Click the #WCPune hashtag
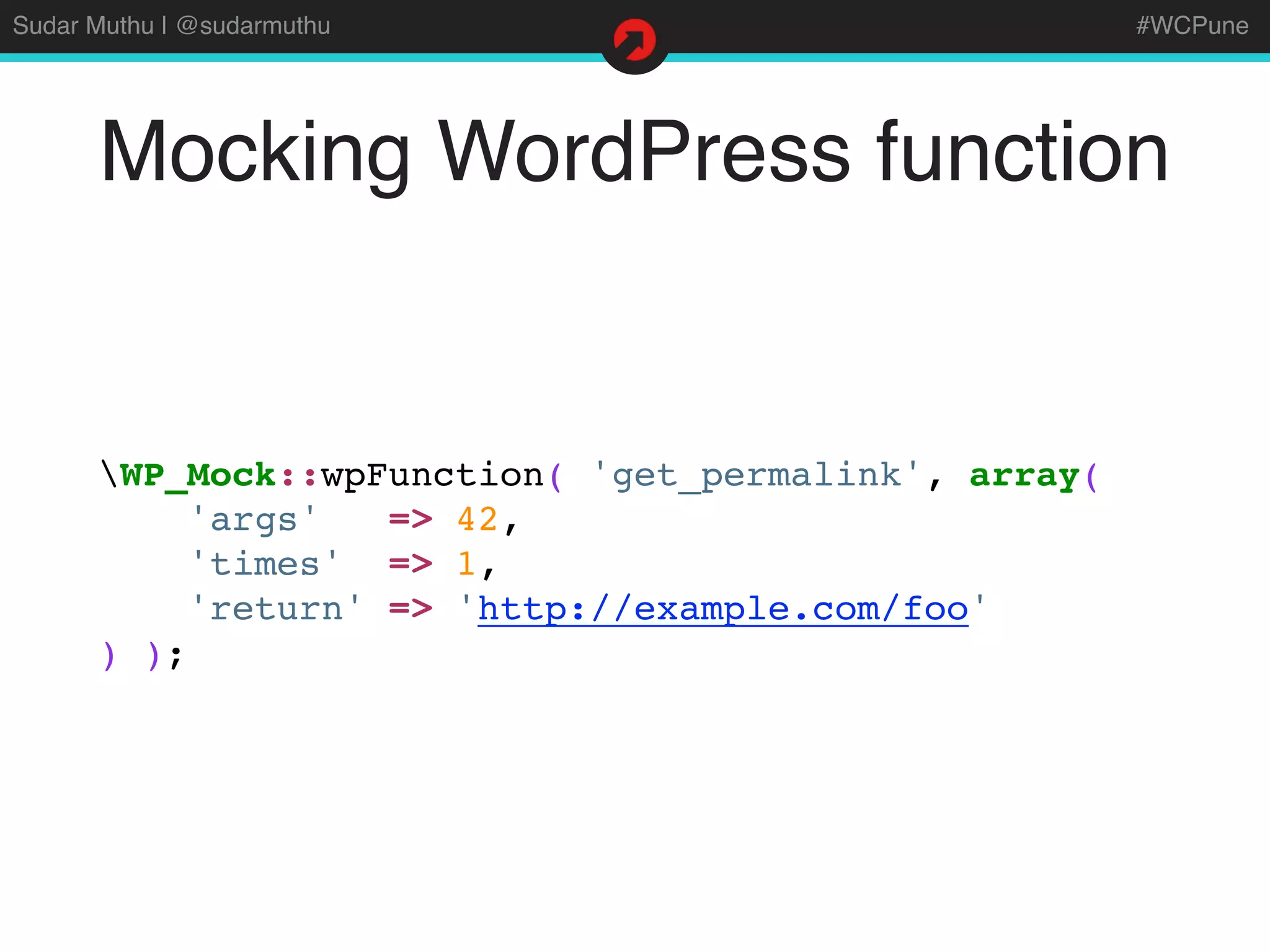Image resolution: width=1270 pixels, height=952 pixels. click(x=1192, y=25)
